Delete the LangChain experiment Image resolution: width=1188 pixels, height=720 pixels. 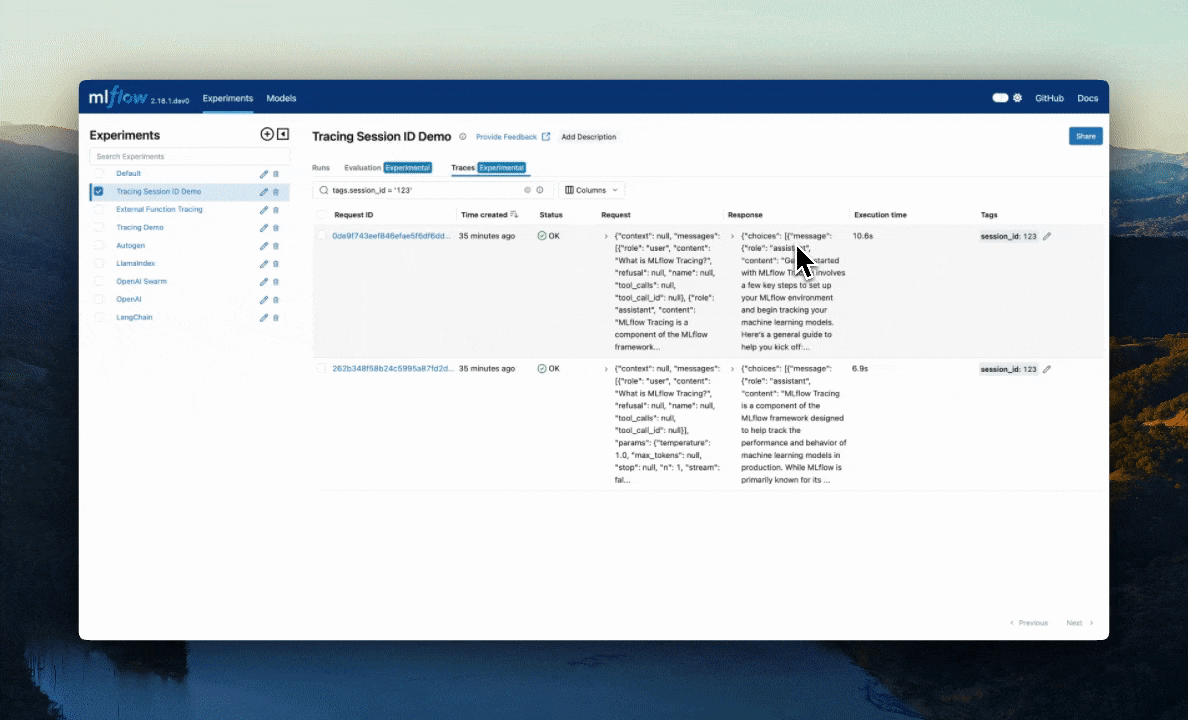(276, 318)
